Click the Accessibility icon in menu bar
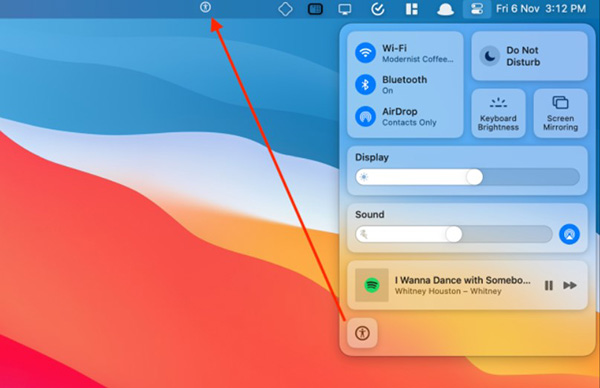The height and width of the screenshot is (388, 600). pos(205,7)
